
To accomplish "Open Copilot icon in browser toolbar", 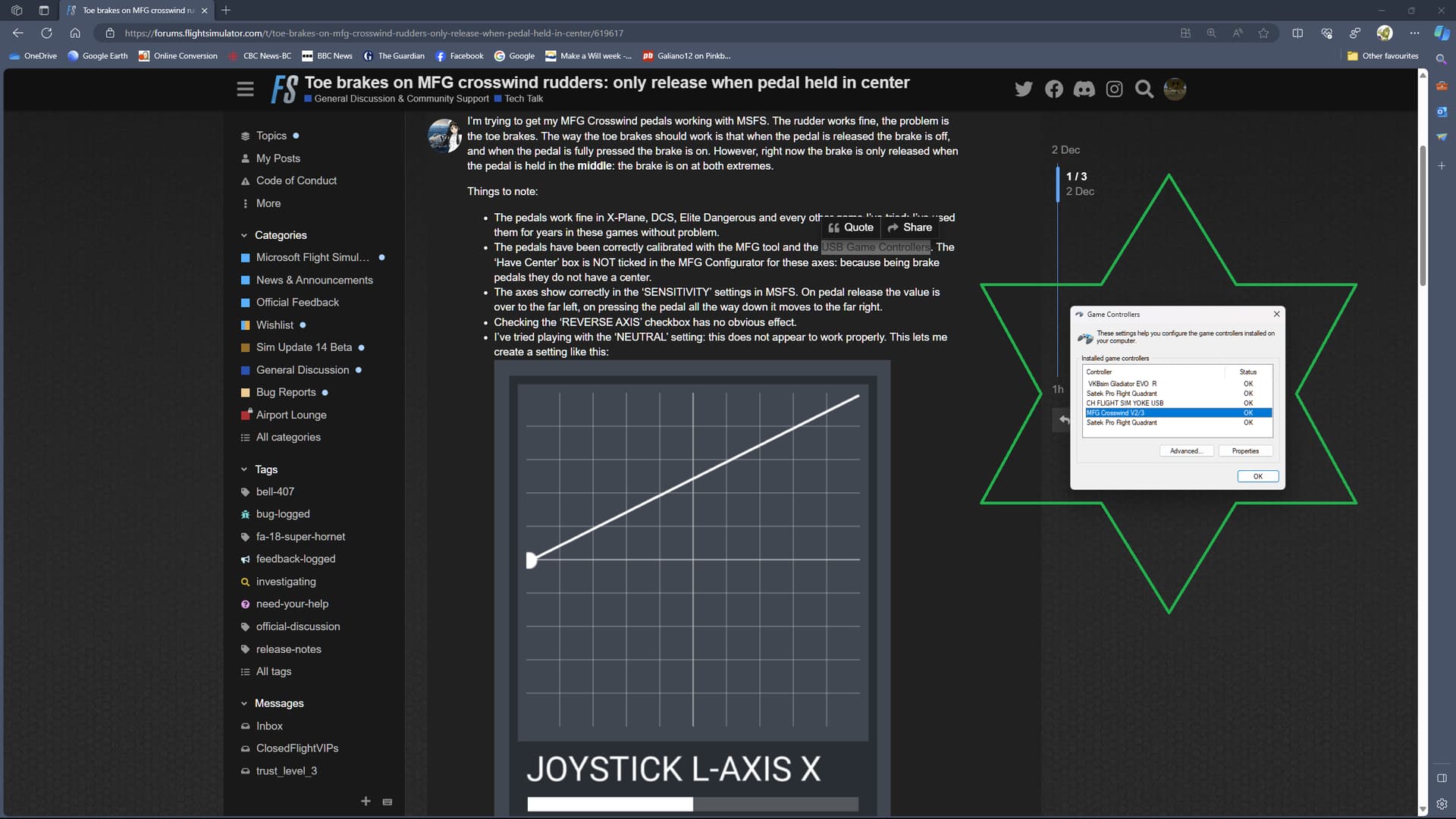I will [x=1442, y=33].
